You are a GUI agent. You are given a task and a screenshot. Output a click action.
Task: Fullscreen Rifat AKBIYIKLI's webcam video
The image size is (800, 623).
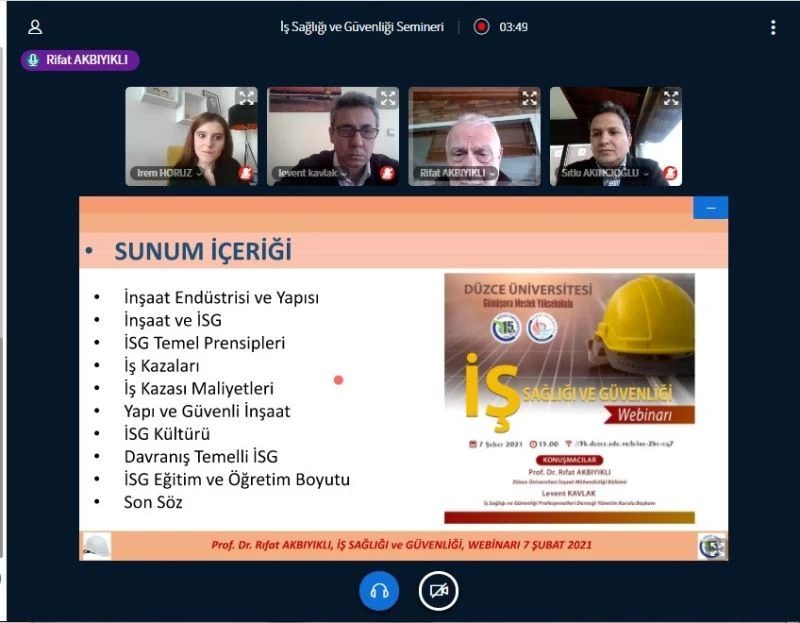tap(529, 98)
